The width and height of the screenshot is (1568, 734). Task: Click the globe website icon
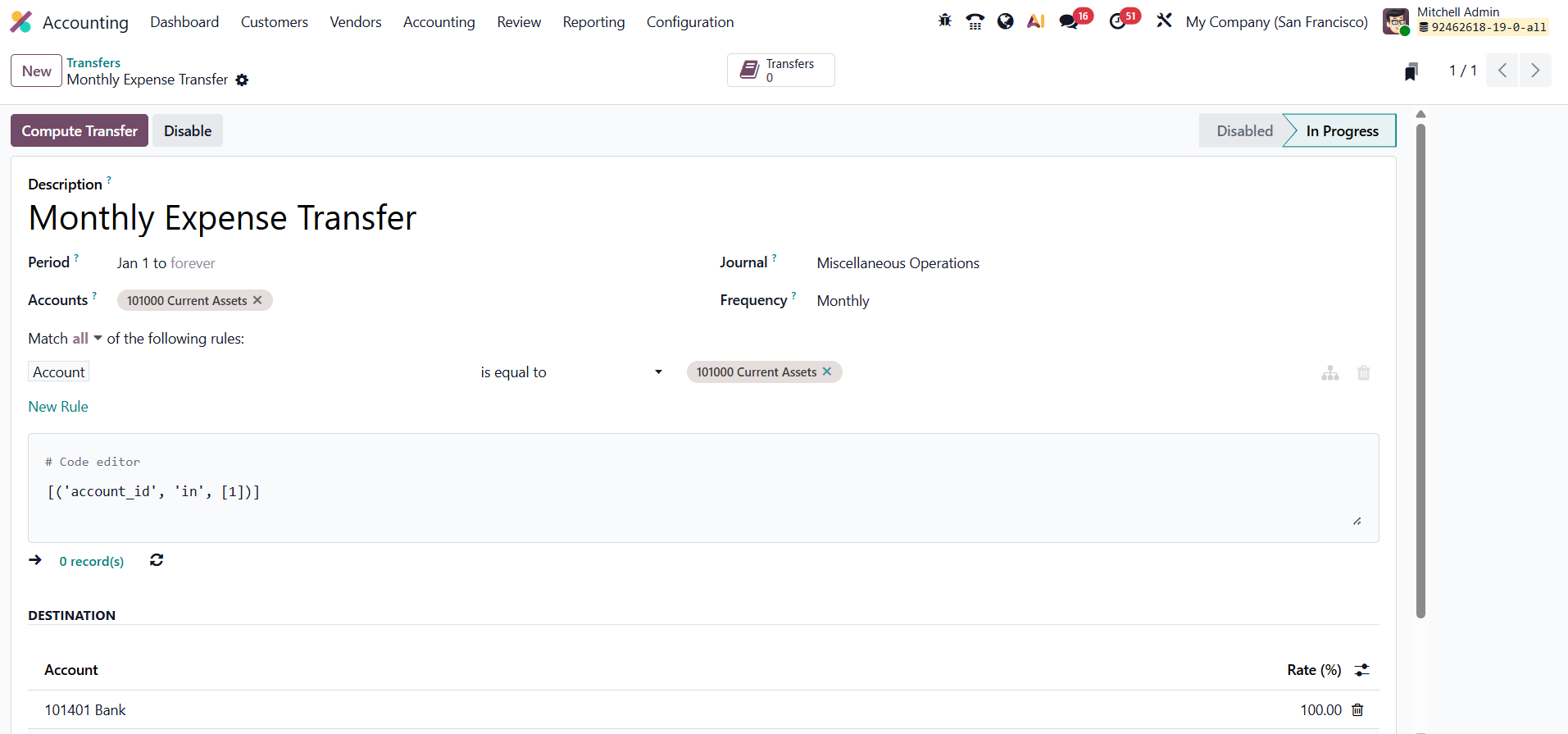pyautogui.click(x=1006, y=21)
